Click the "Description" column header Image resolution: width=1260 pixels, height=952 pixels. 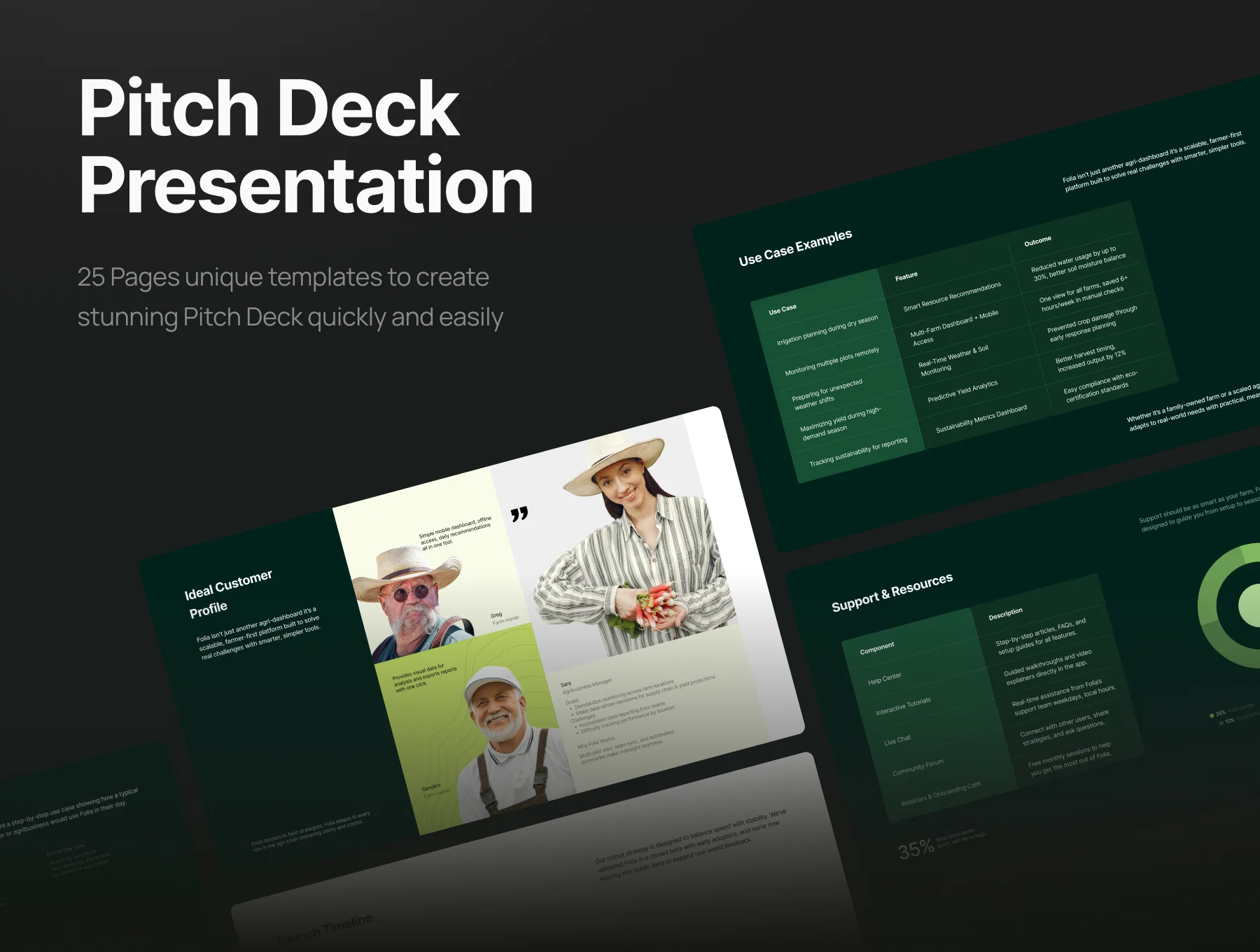(1005, 614)
